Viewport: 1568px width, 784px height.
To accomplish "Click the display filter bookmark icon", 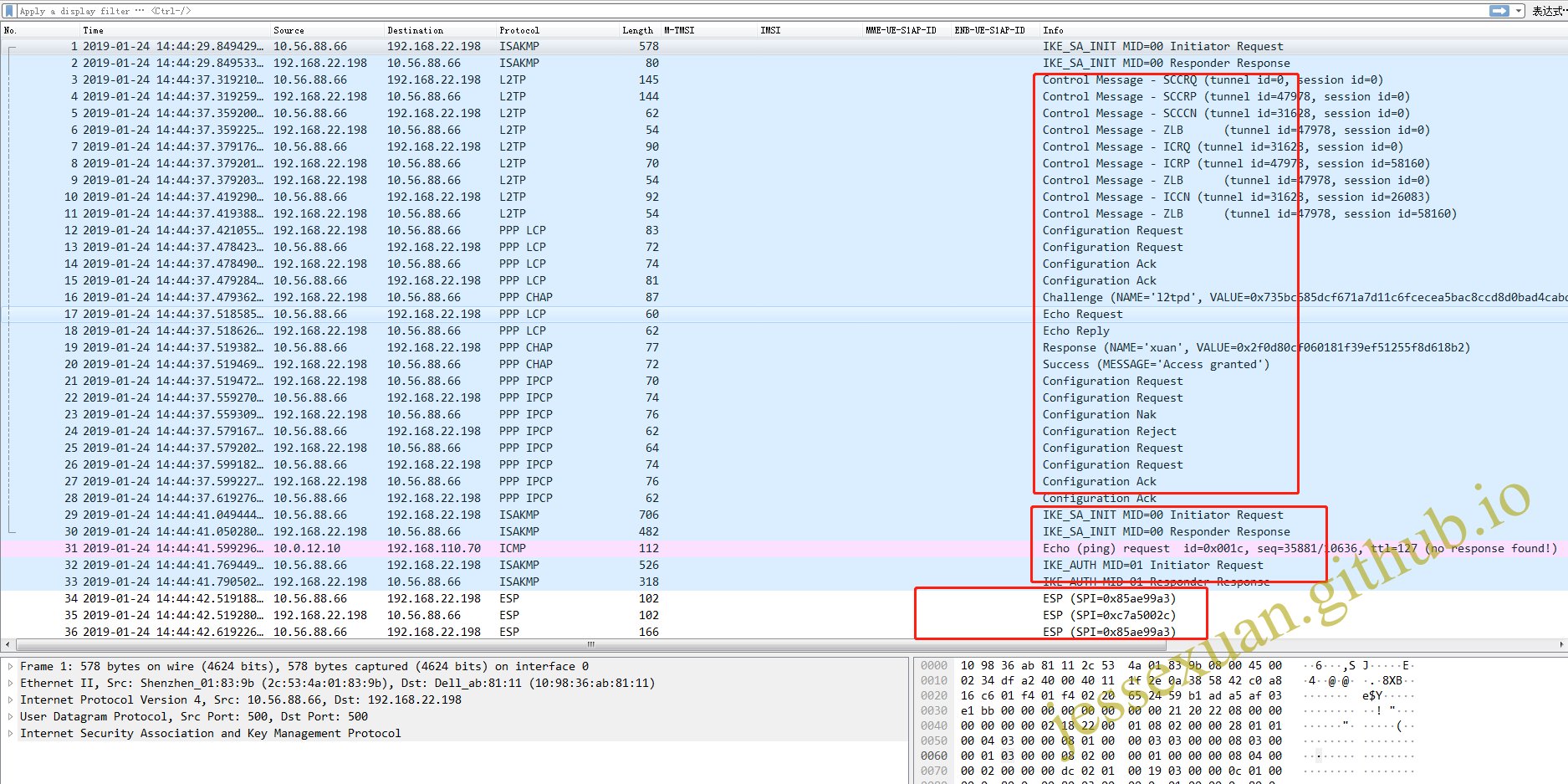I will pyautogui.click(x=9, y=11).
